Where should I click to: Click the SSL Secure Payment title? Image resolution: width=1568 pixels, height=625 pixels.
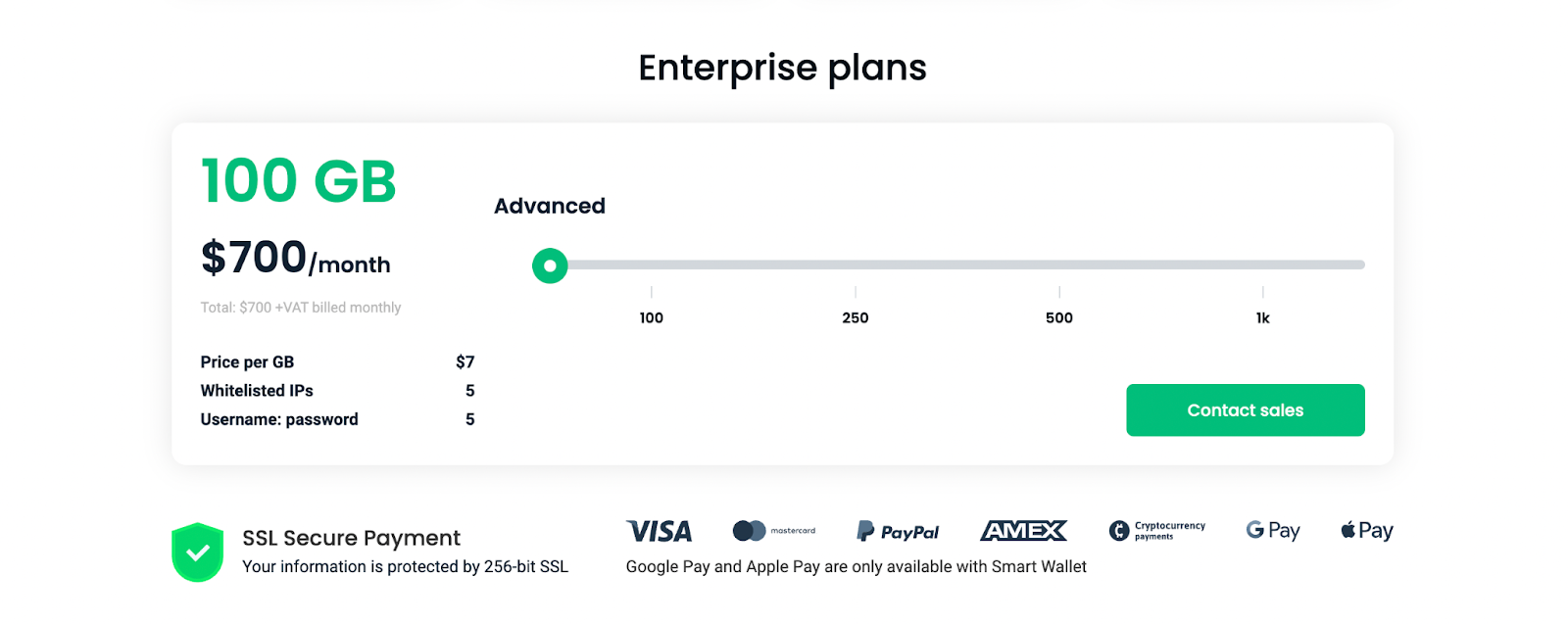351,538
